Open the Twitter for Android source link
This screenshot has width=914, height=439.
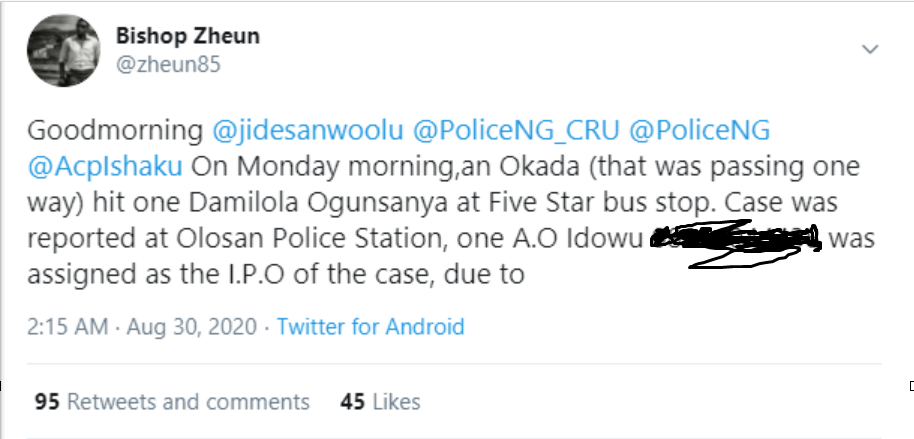[371, 326]
